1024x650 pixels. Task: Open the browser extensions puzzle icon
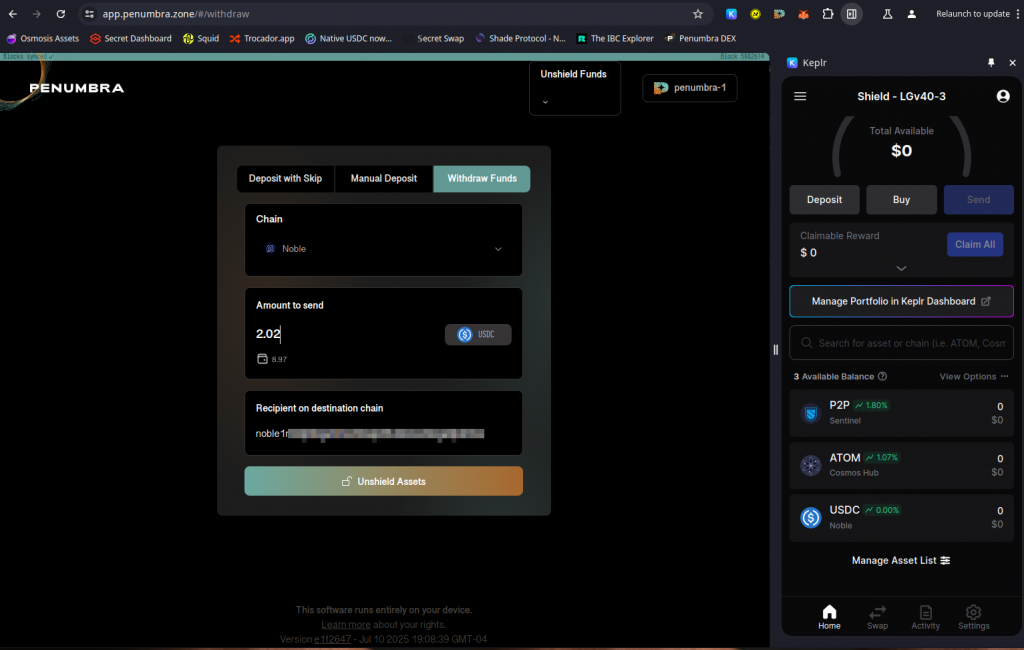pyautogui.click(x=827, y=14)
